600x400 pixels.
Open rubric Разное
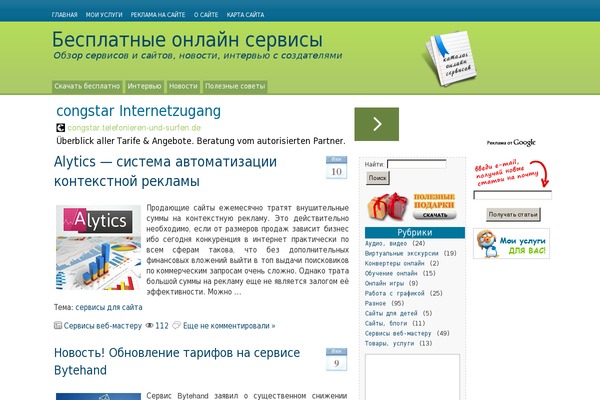[x=375, y=303]
